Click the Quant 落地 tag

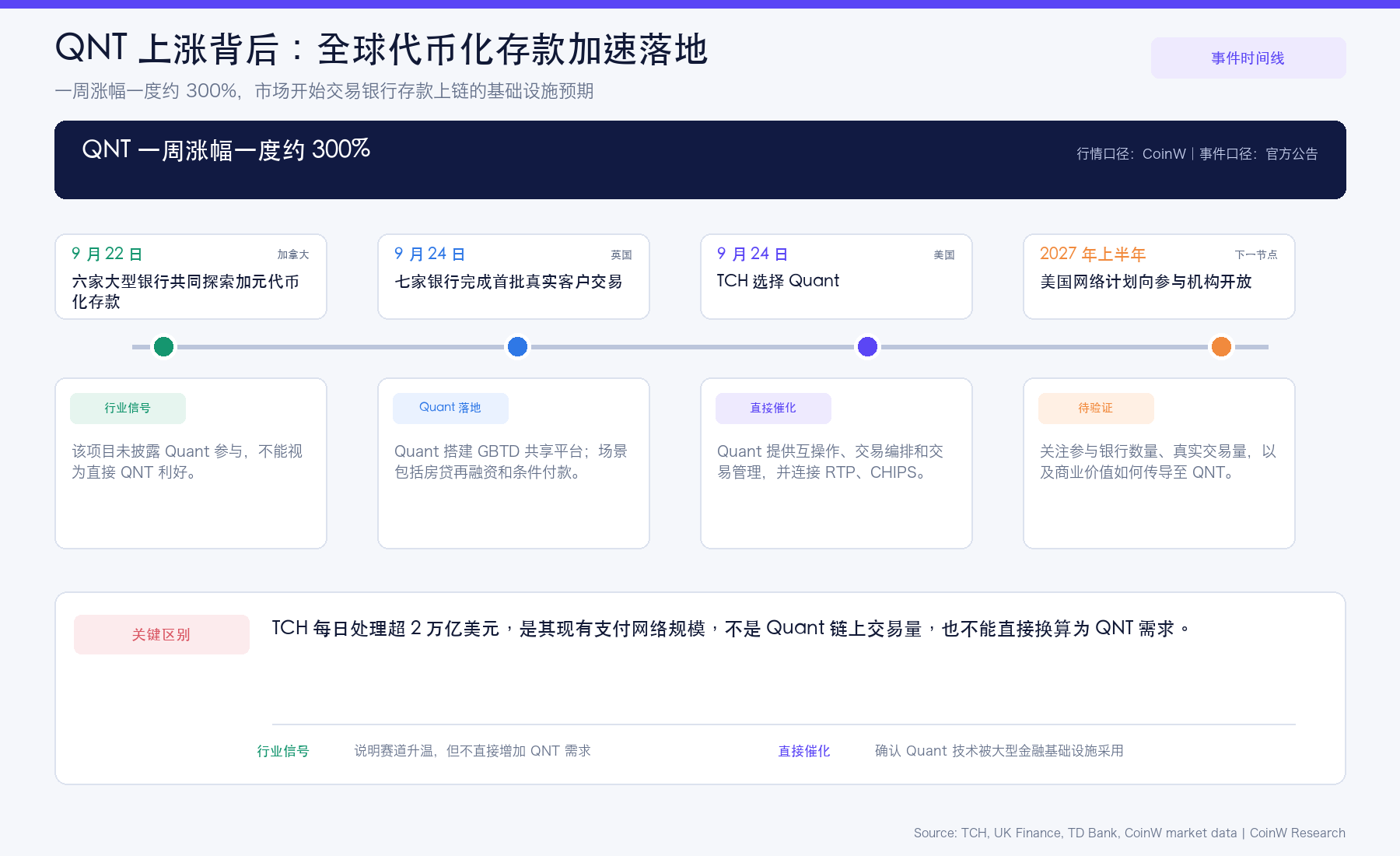(x=450, y=409)
